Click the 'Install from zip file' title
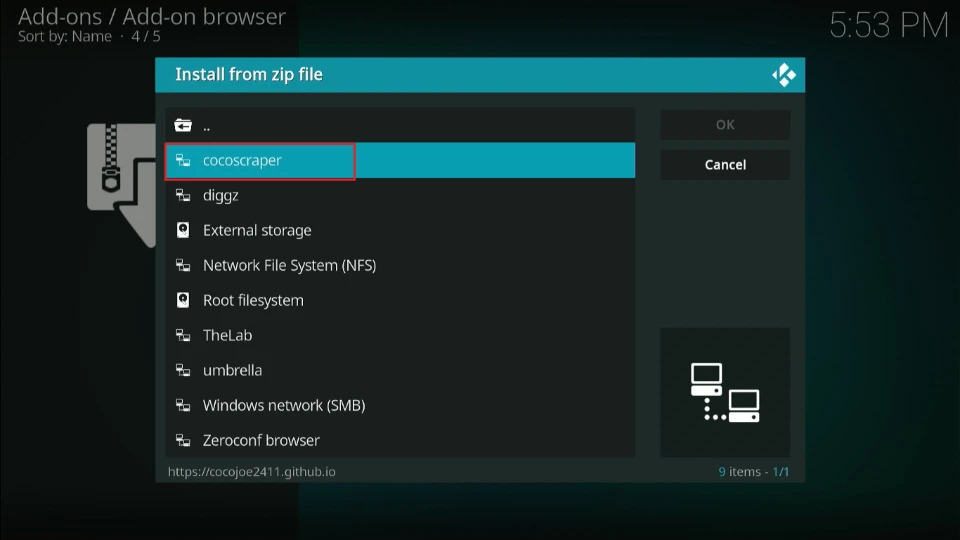The width and height of the screenshot is (960, 540). pos(249,75)
